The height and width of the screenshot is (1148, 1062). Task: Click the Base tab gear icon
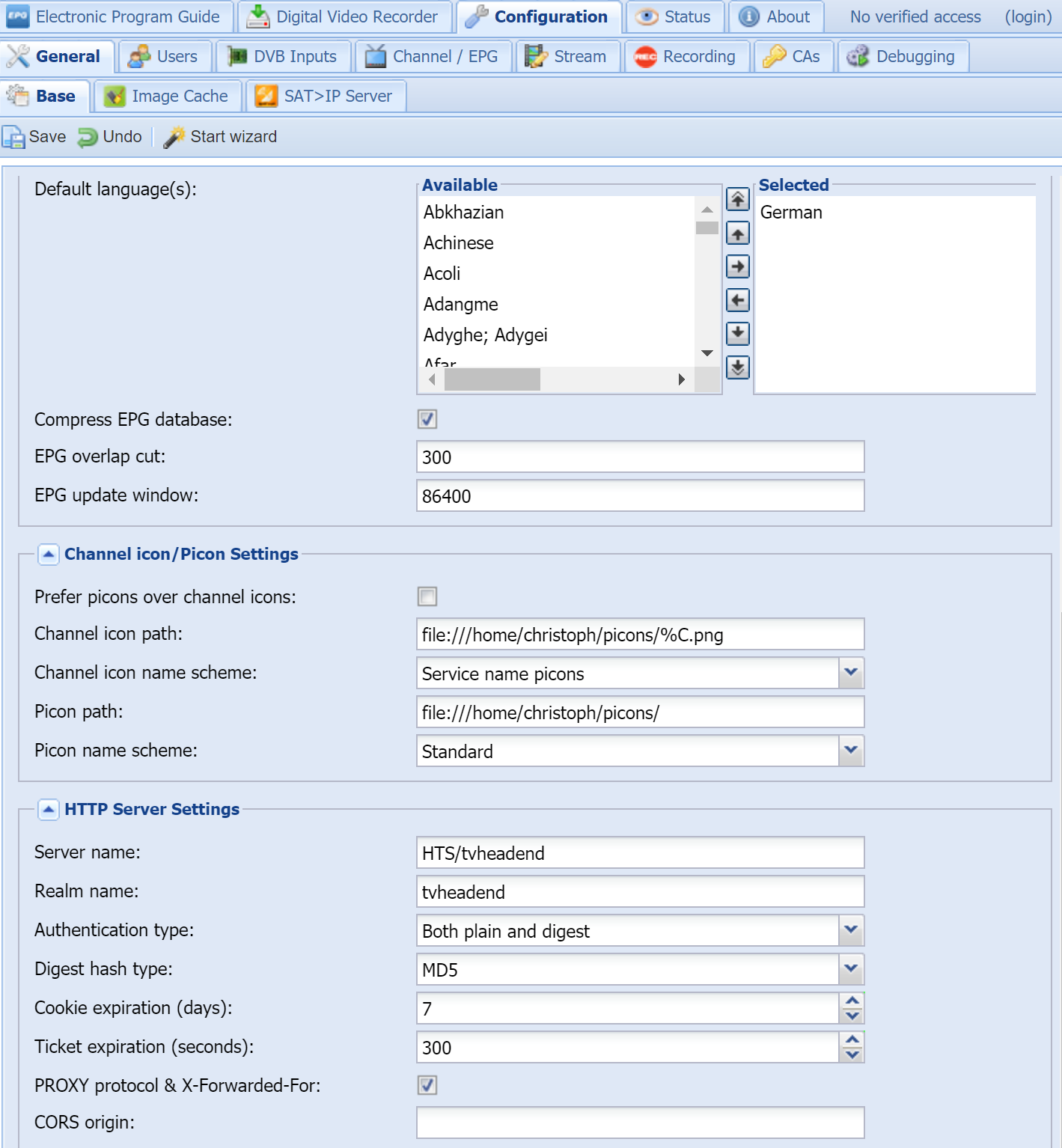pyautogui.click(x=18, y=95)
